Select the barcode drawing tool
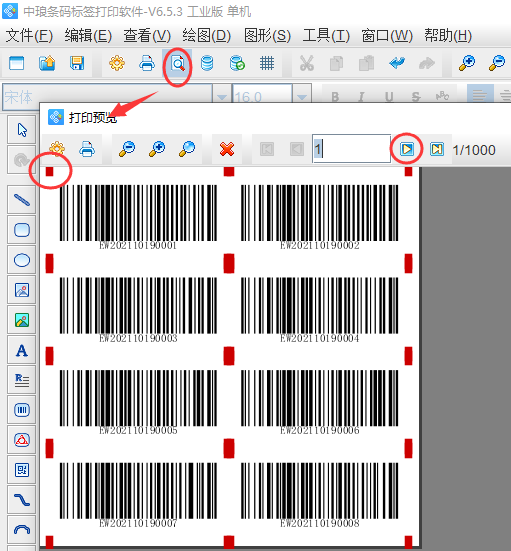Image resolution: width=511 pixels, height=551 pixels. point(22,410)
